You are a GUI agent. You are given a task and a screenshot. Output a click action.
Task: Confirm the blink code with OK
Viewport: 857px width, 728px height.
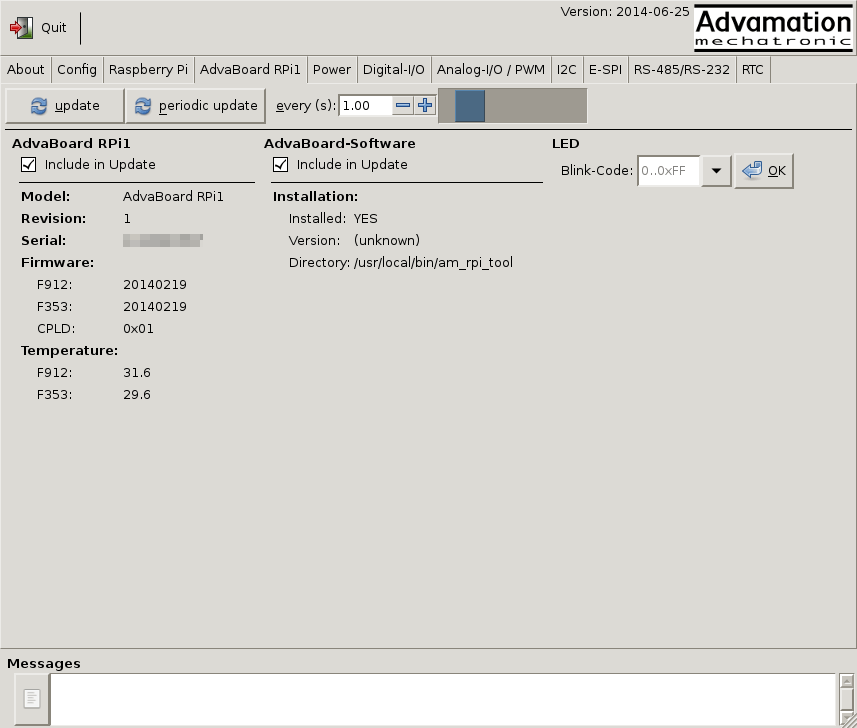(764, 171)
